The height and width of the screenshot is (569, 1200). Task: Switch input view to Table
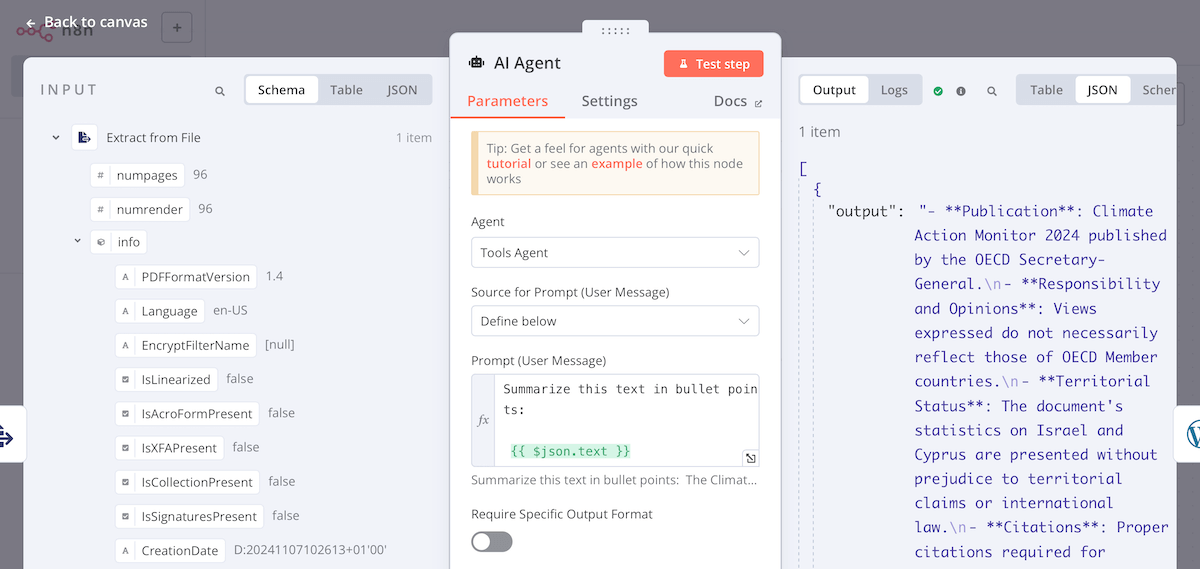coord(346,90)
